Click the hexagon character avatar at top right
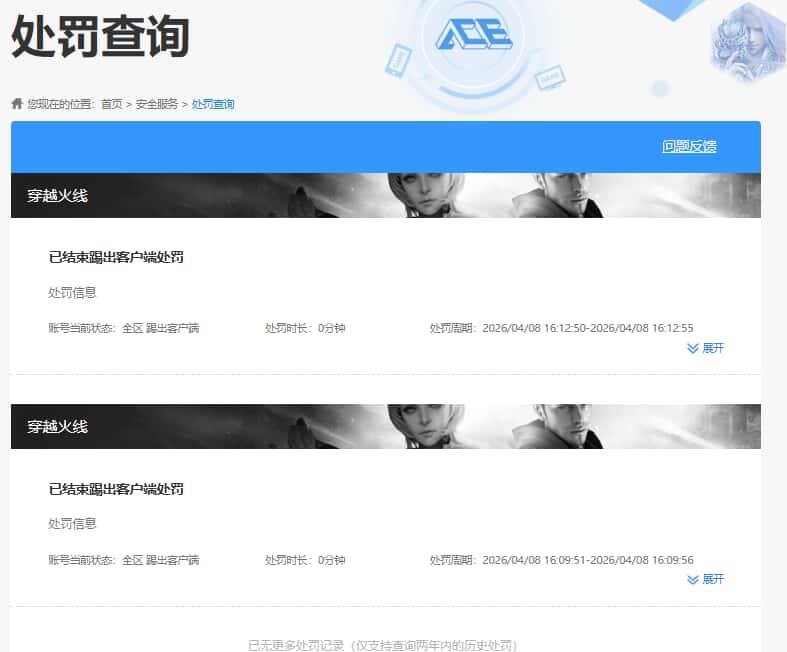787x652 pixels. 748,43
